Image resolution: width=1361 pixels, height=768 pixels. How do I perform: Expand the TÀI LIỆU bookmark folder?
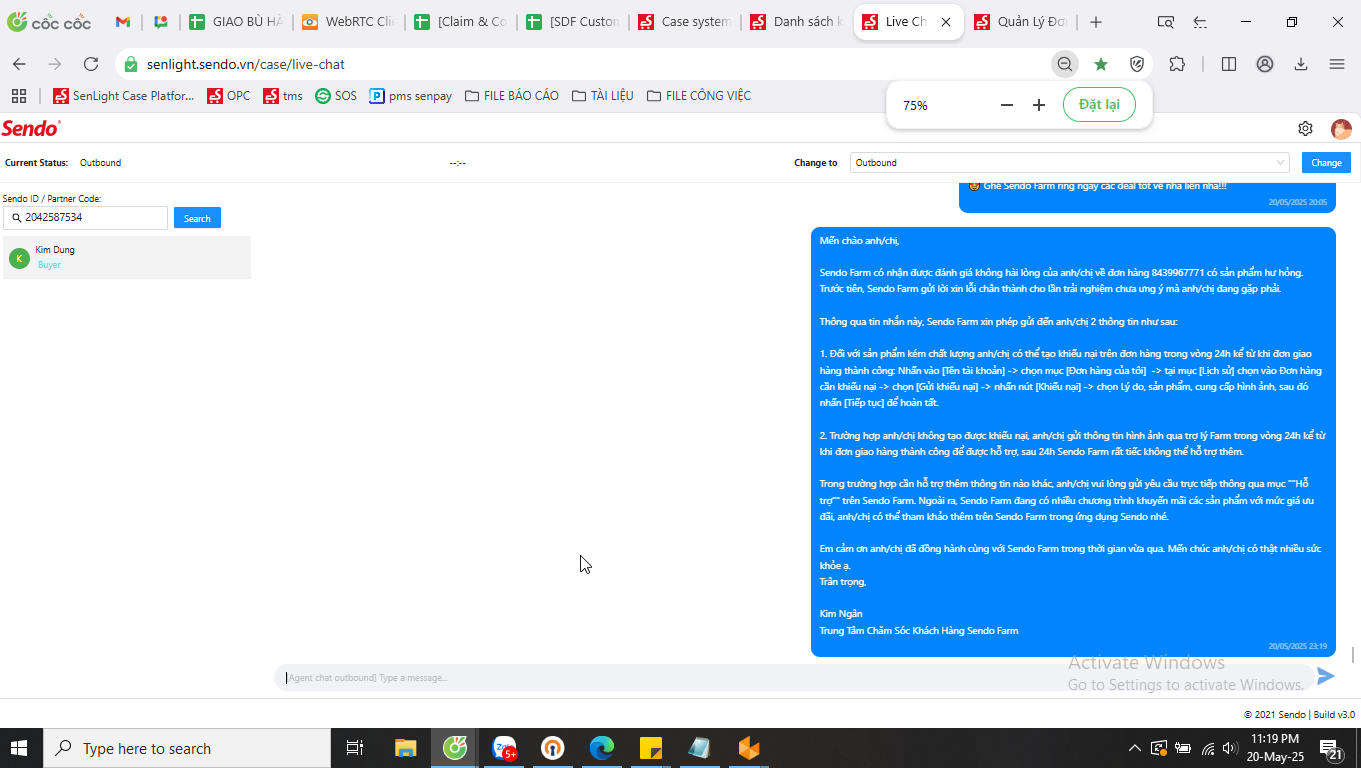603,96
